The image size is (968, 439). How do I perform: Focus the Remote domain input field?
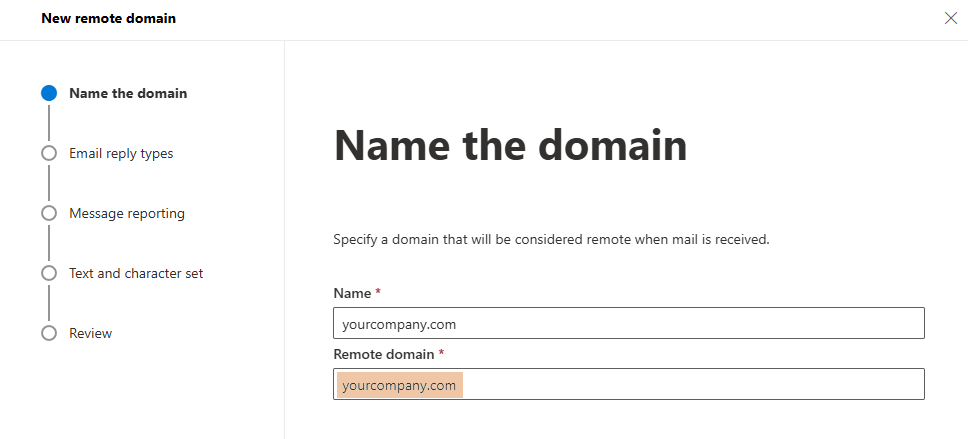[690, 385]
